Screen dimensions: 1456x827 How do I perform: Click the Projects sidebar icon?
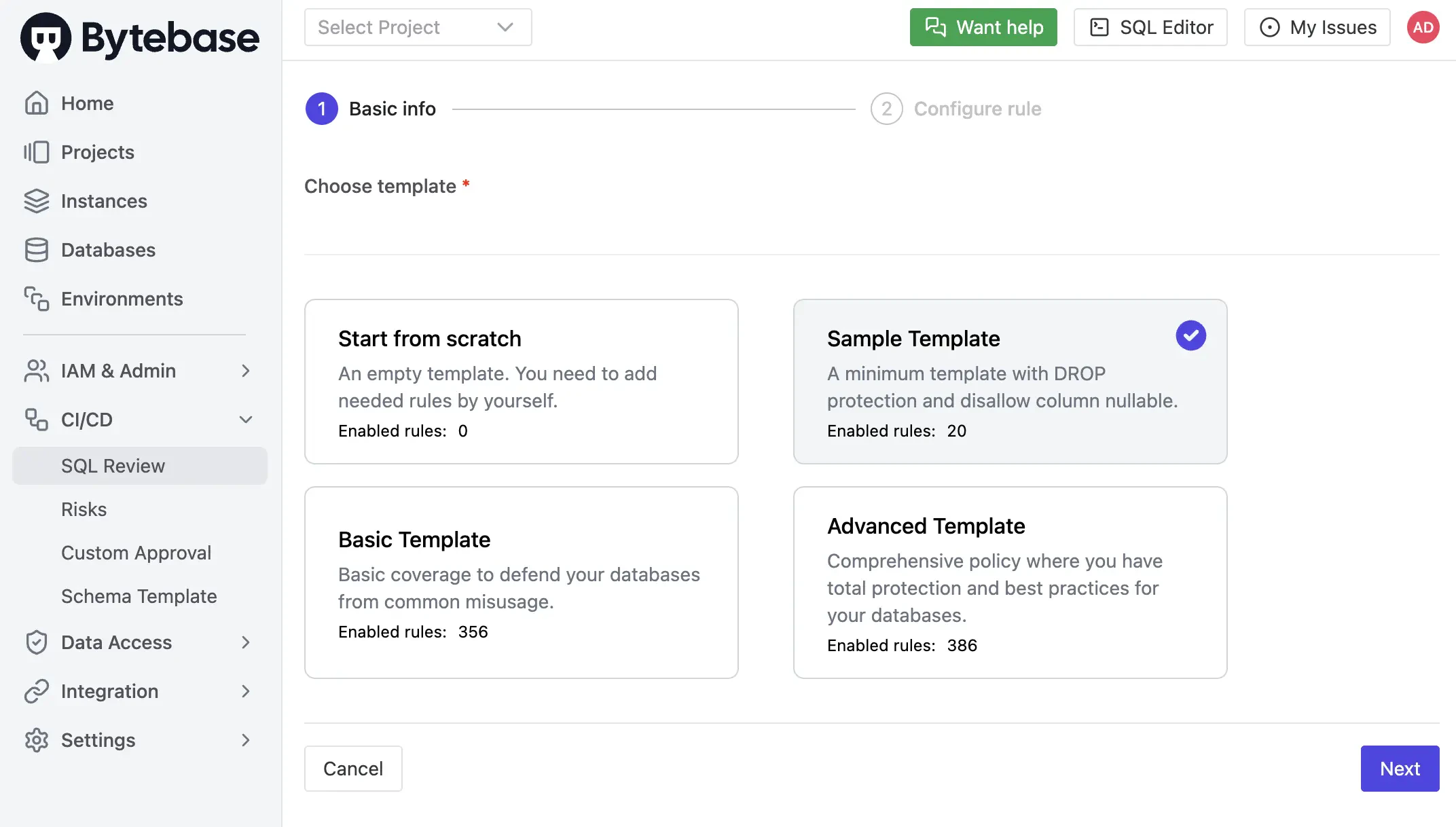[37, 152]
